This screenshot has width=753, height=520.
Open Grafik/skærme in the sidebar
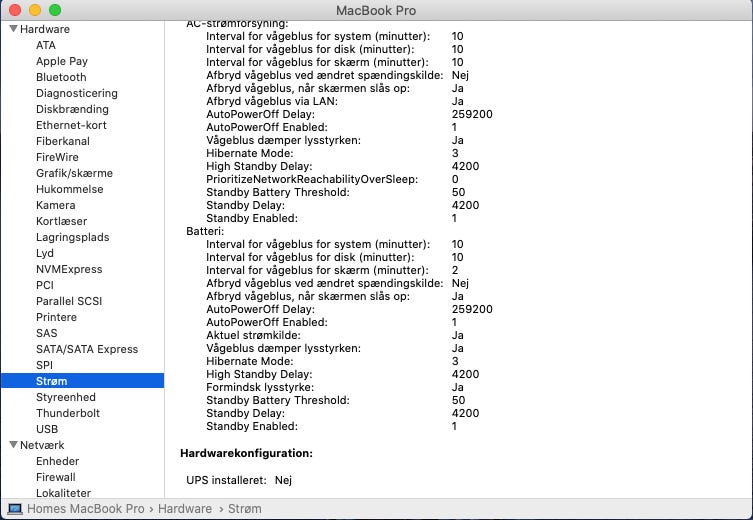(x=74, y=173)
